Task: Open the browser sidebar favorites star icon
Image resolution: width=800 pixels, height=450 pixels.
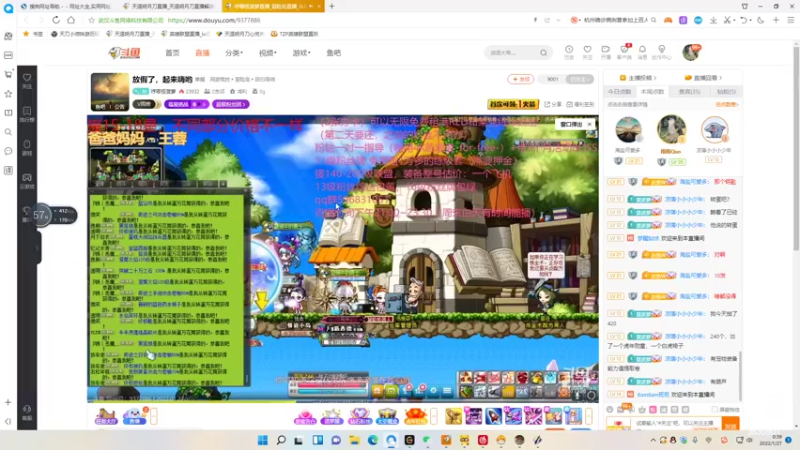Action: point(8,94)
